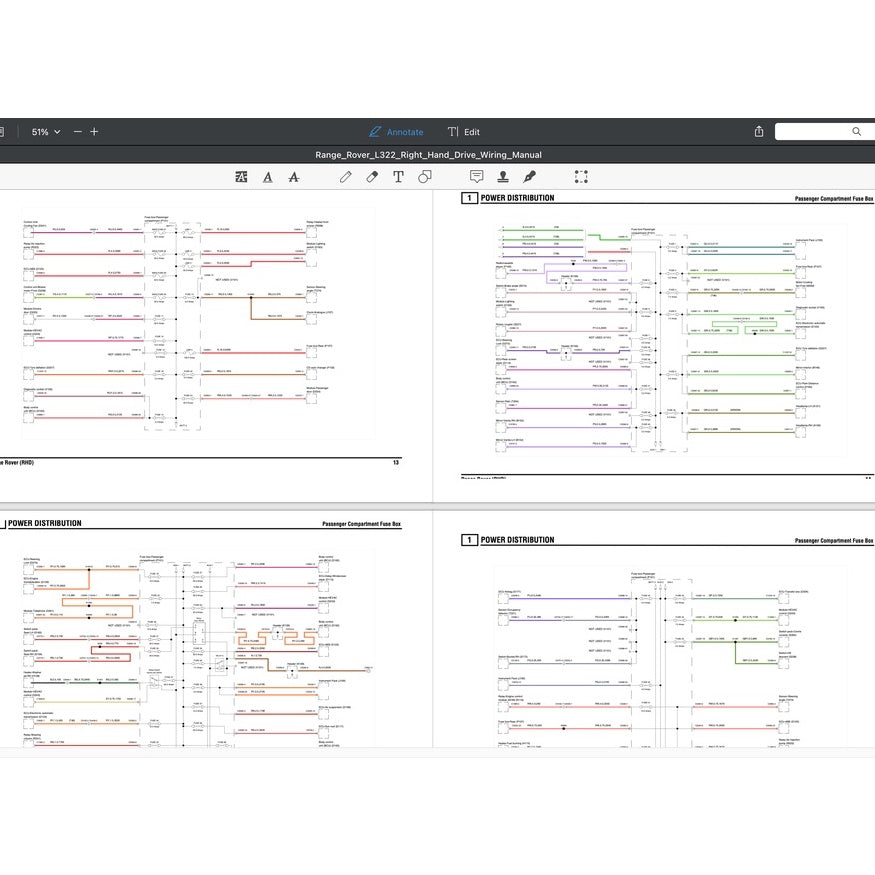Viewport: 875px width, 875px height.
Task: Zoom in with the plus button
Action: point(94,132)
